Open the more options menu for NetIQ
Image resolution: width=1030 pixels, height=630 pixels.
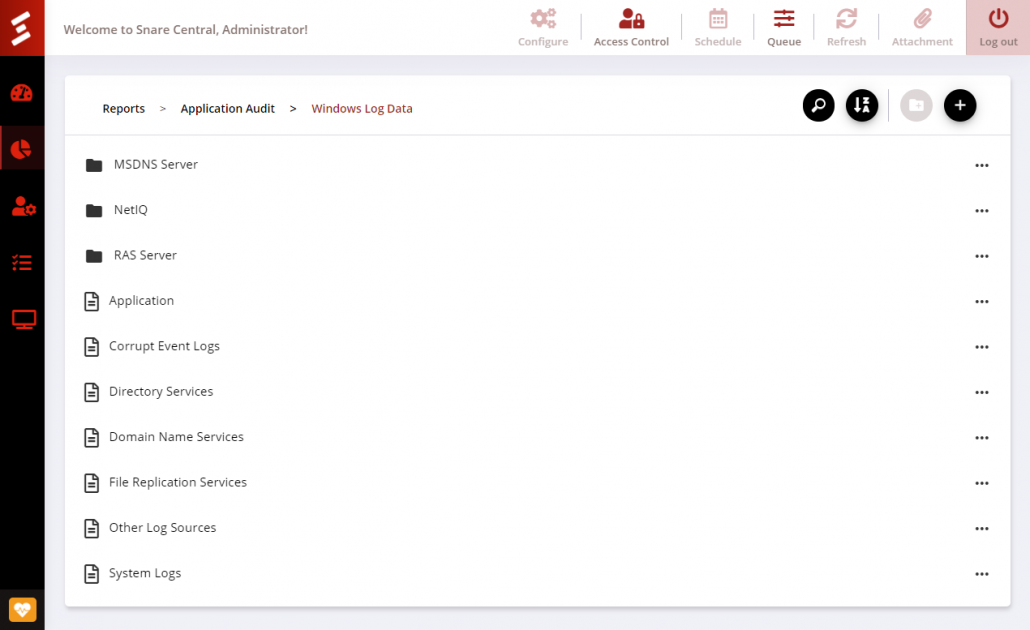click(x=981, y=211)
